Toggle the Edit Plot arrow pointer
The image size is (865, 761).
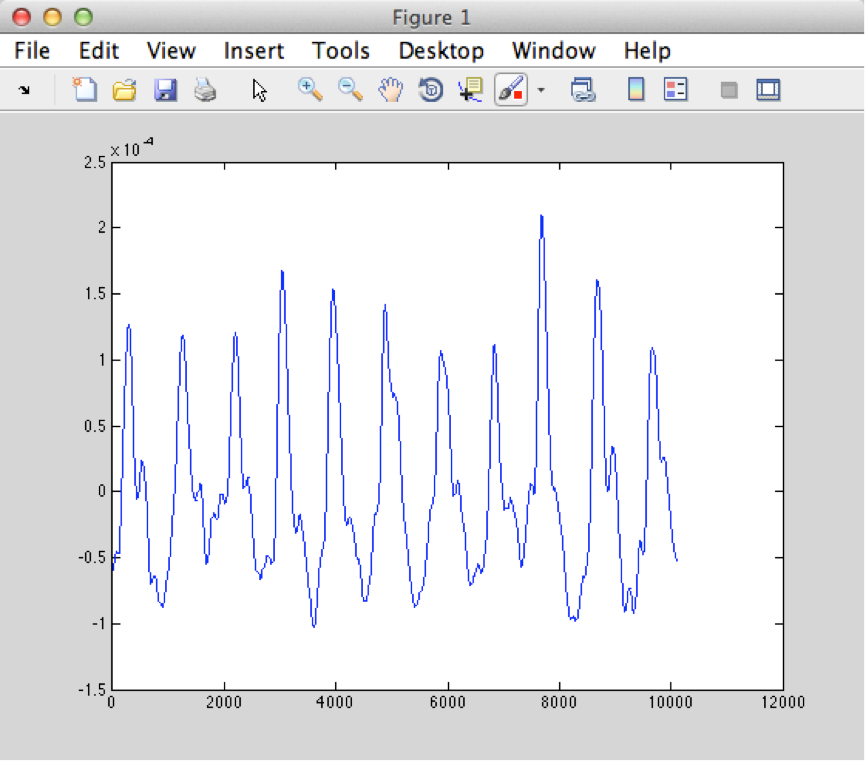coord(260,90)
